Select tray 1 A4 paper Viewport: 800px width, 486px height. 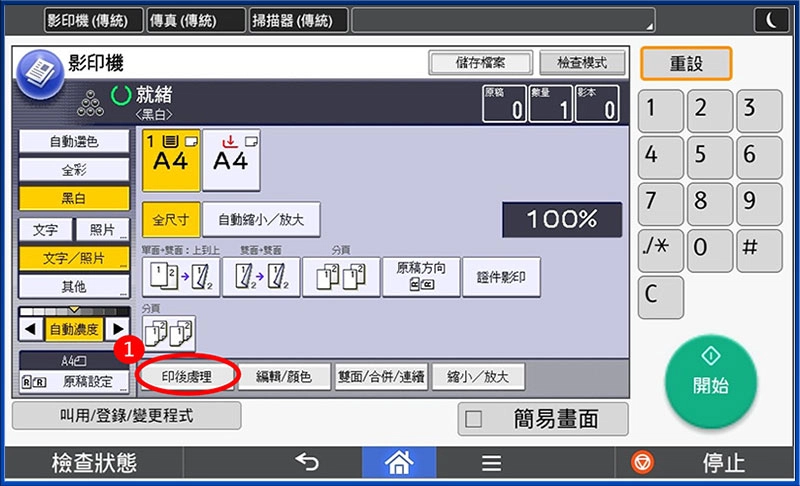(x=171, y=160)
